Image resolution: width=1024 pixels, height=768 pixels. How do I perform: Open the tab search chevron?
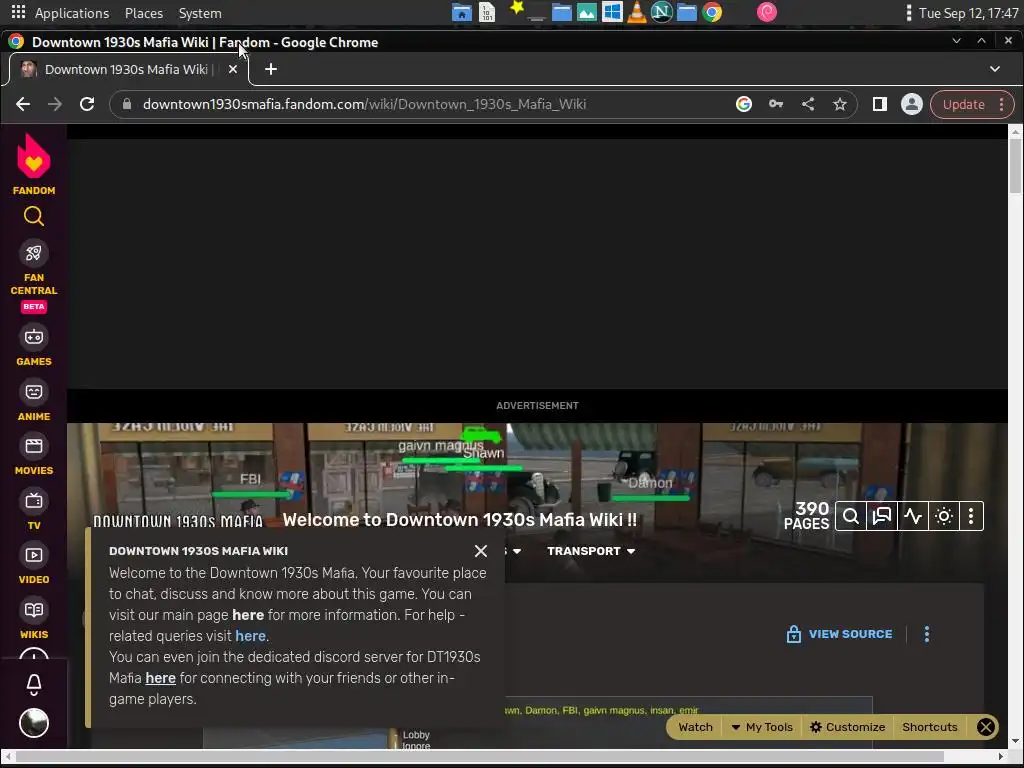(995, 69)
